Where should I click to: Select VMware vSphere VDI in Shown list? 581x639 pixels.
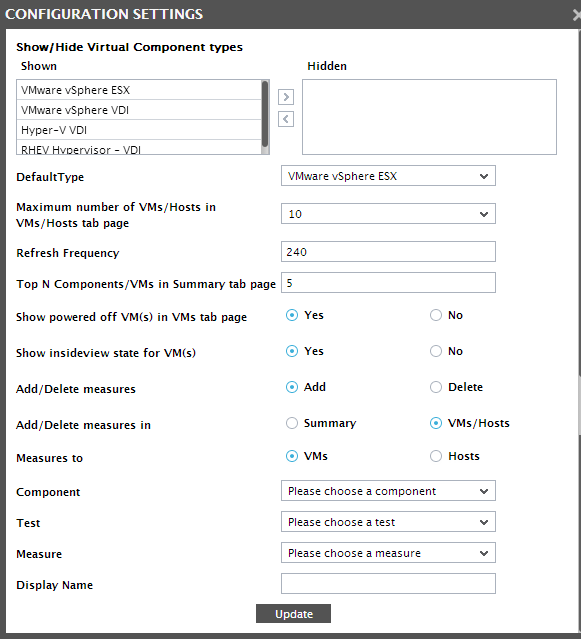coord(139,110)
